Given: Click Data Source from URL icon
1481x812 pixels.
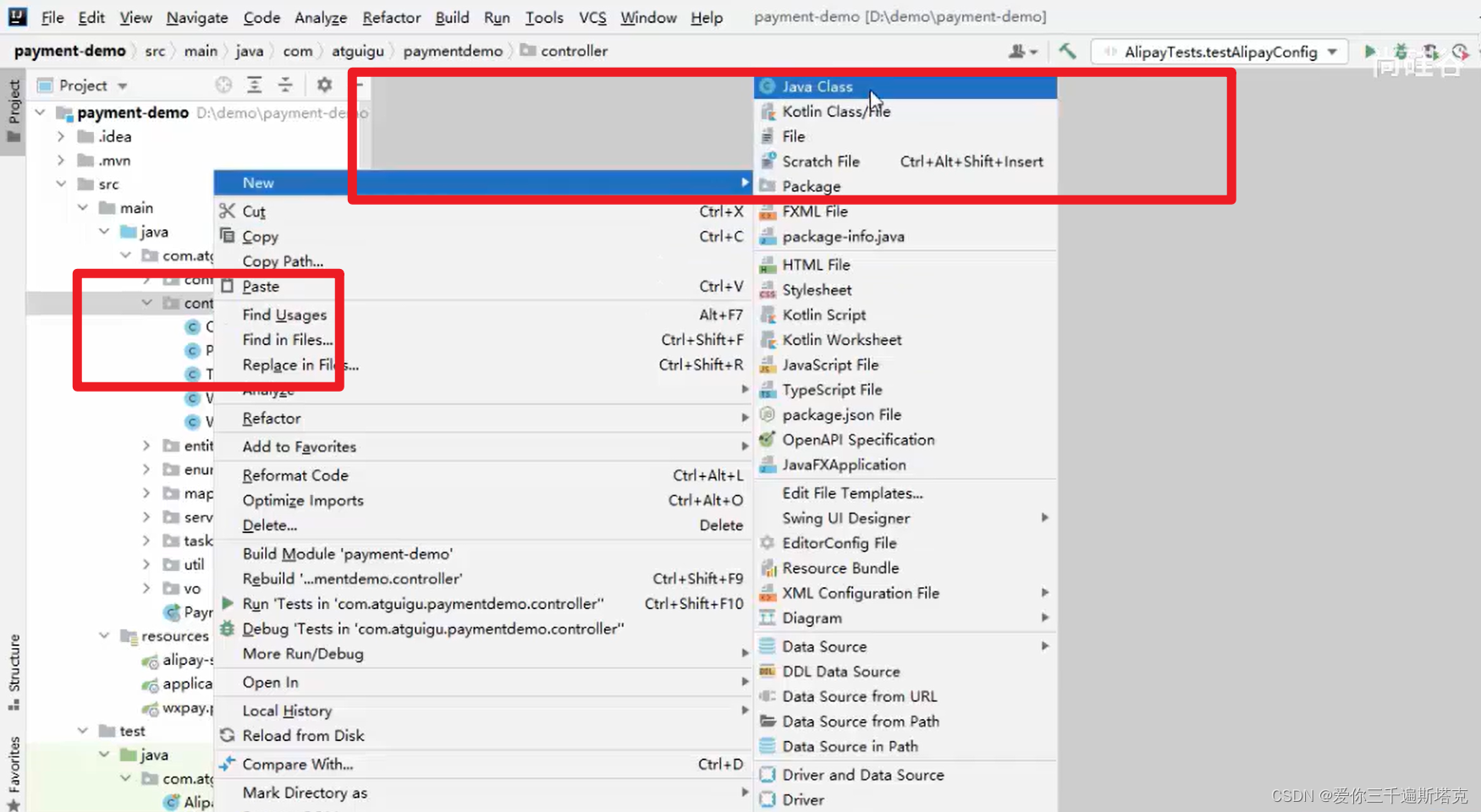Looking at the screenshot, I should 768,696.
